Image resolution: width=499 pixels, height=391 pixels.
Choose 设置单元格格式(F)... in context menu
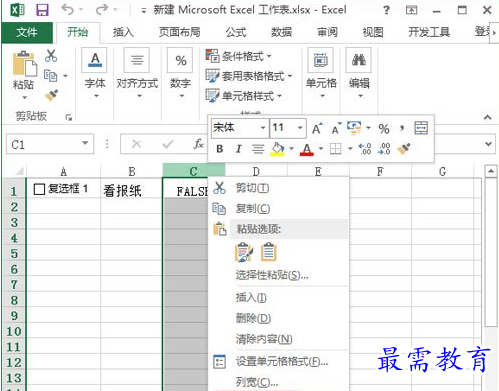point(279,361)
